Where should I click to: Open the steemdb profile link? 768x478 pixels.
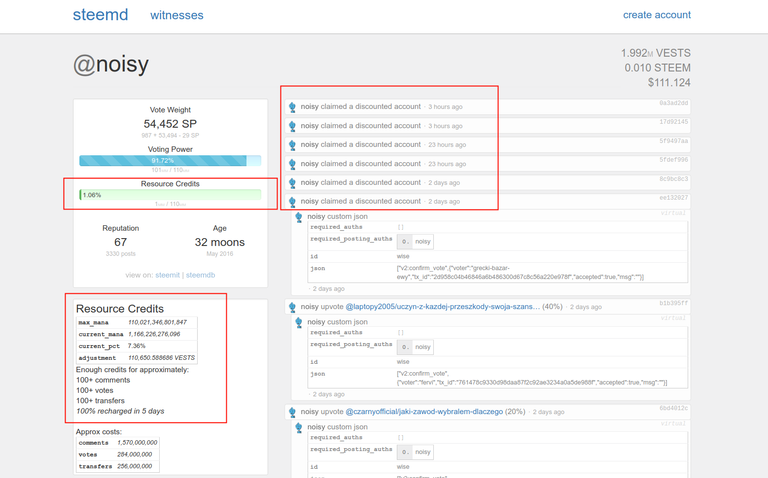tap(200, 275)
